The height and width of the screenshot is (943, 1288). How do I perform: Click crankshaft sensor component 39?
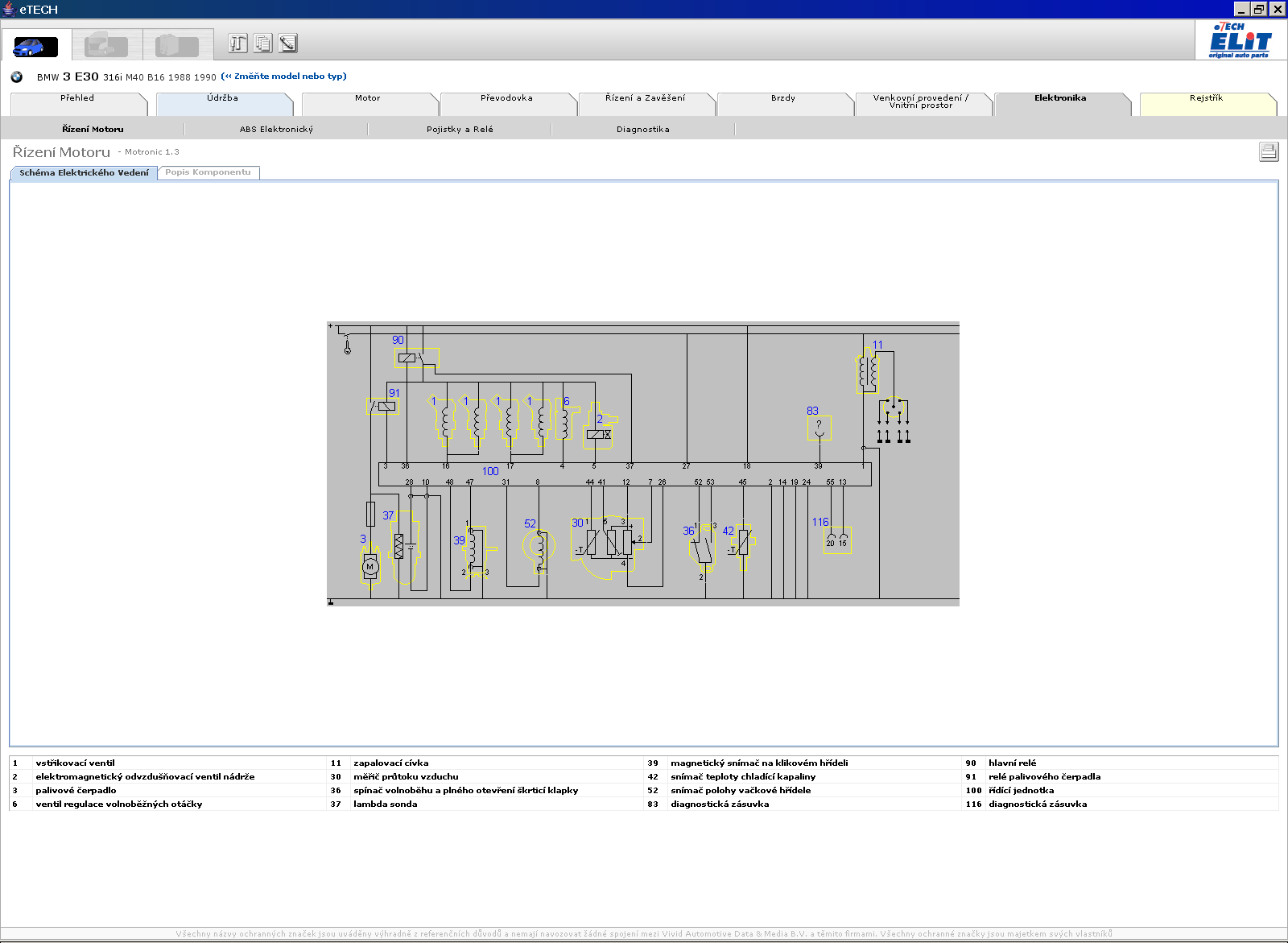(x=476, y=551)
